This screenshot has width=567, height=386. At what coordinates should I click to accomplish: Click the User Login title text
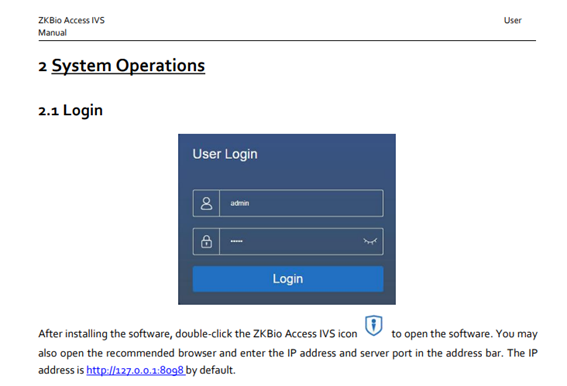225,154
